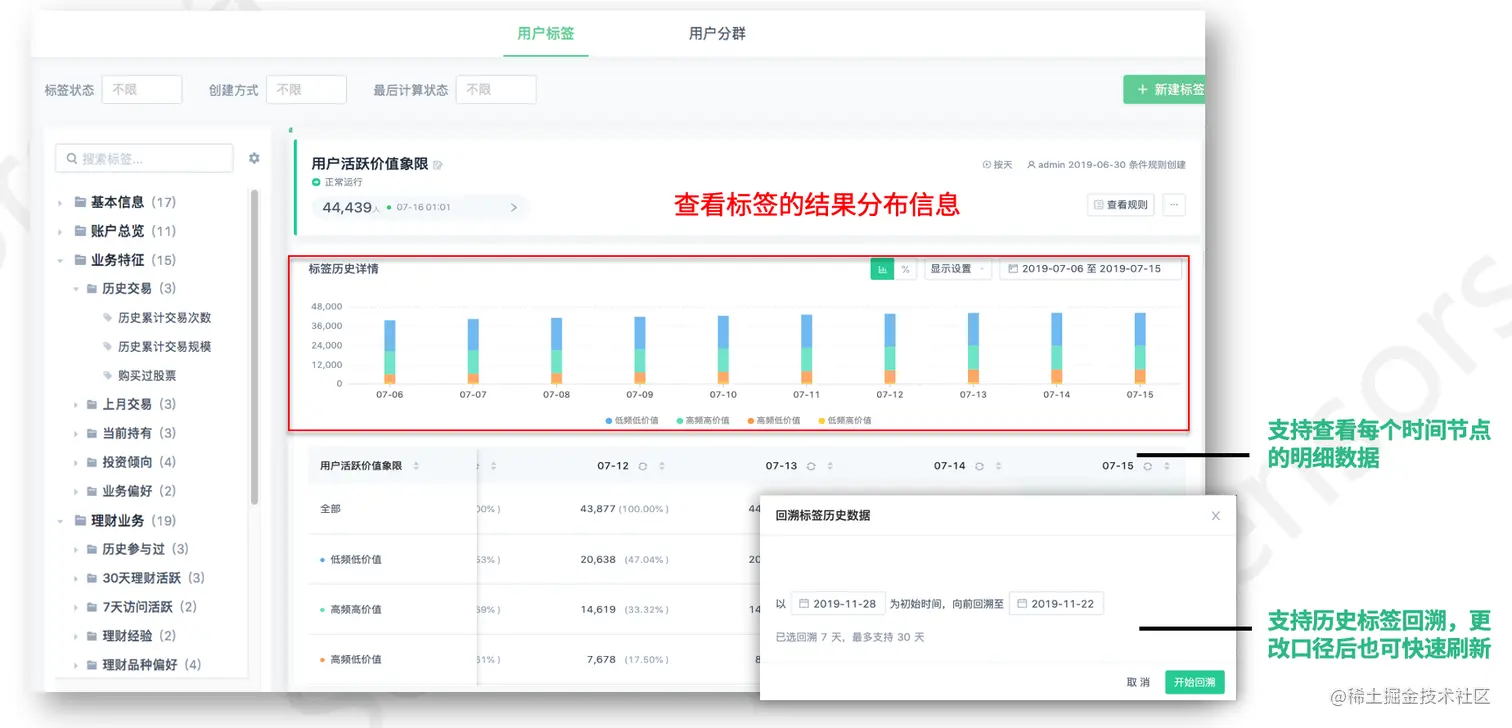The width and height of the screenshot is (1512, 728).
Task: Click the 07-12 value 14,619 cell
Action: pos(598,609)
